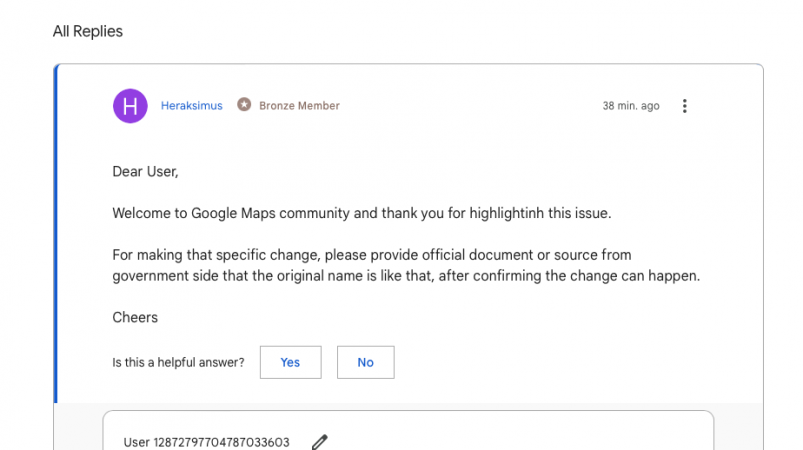Click the "Dear User," greeting line

pyautogui.click(x=145, y=171)
